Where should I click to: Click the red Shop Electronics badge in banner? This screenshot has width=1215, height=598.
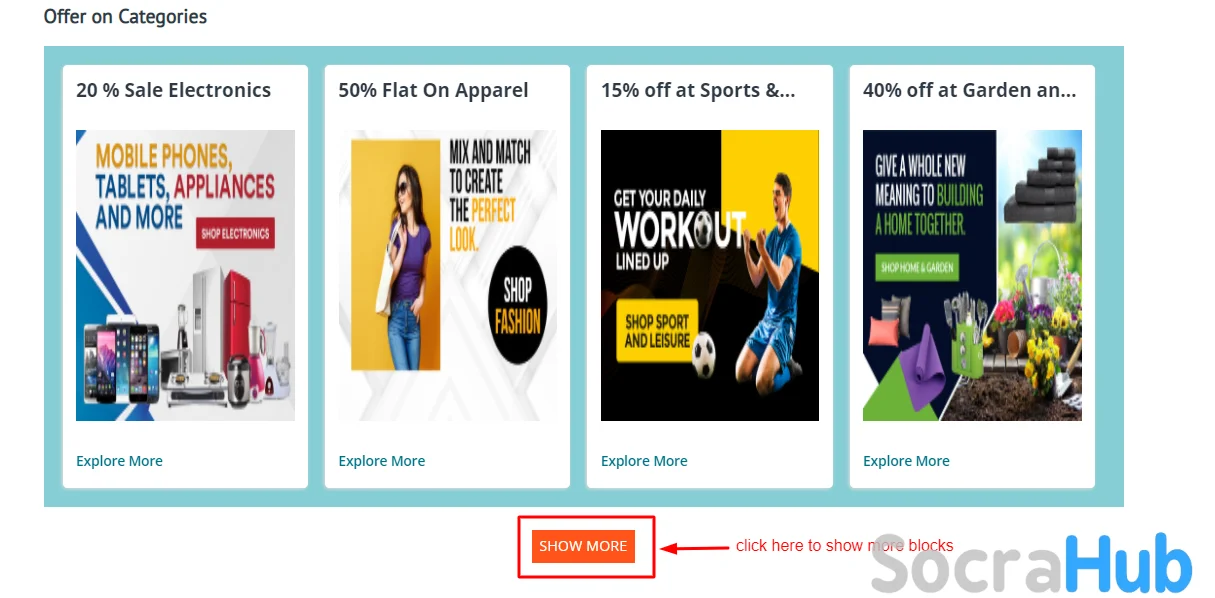click(235, 233)
